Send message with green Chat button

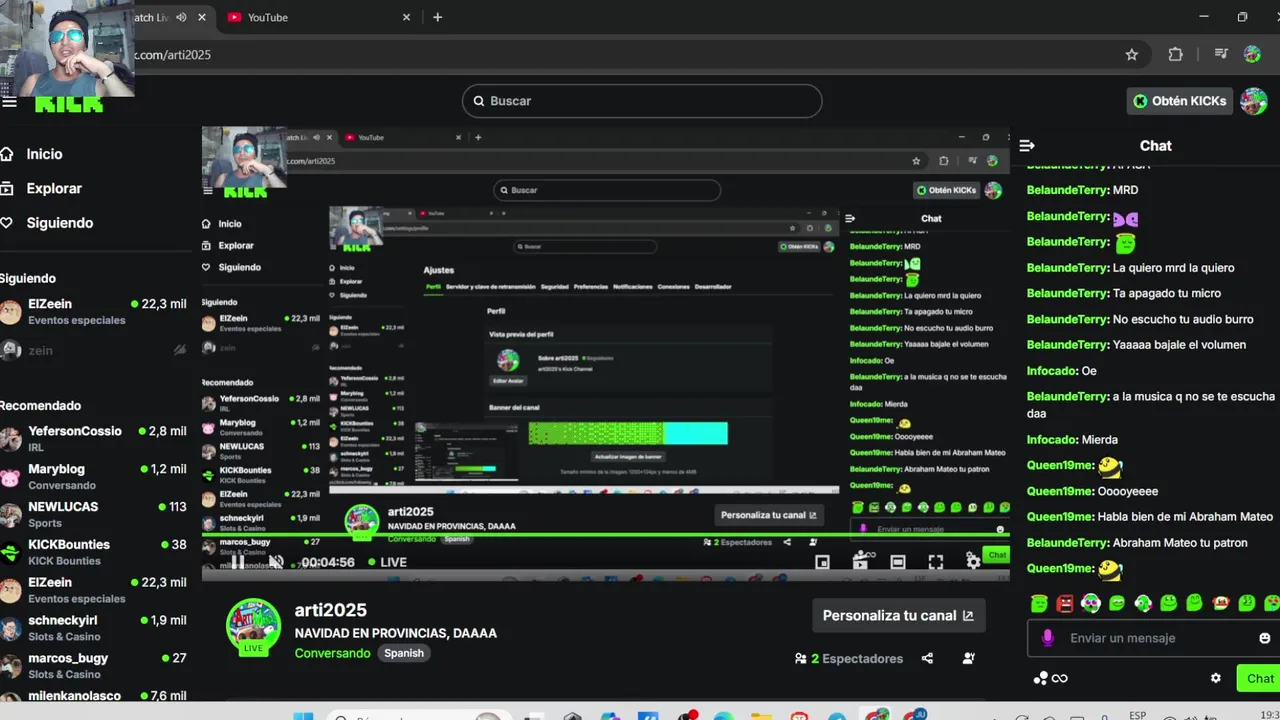(1259, 678)
